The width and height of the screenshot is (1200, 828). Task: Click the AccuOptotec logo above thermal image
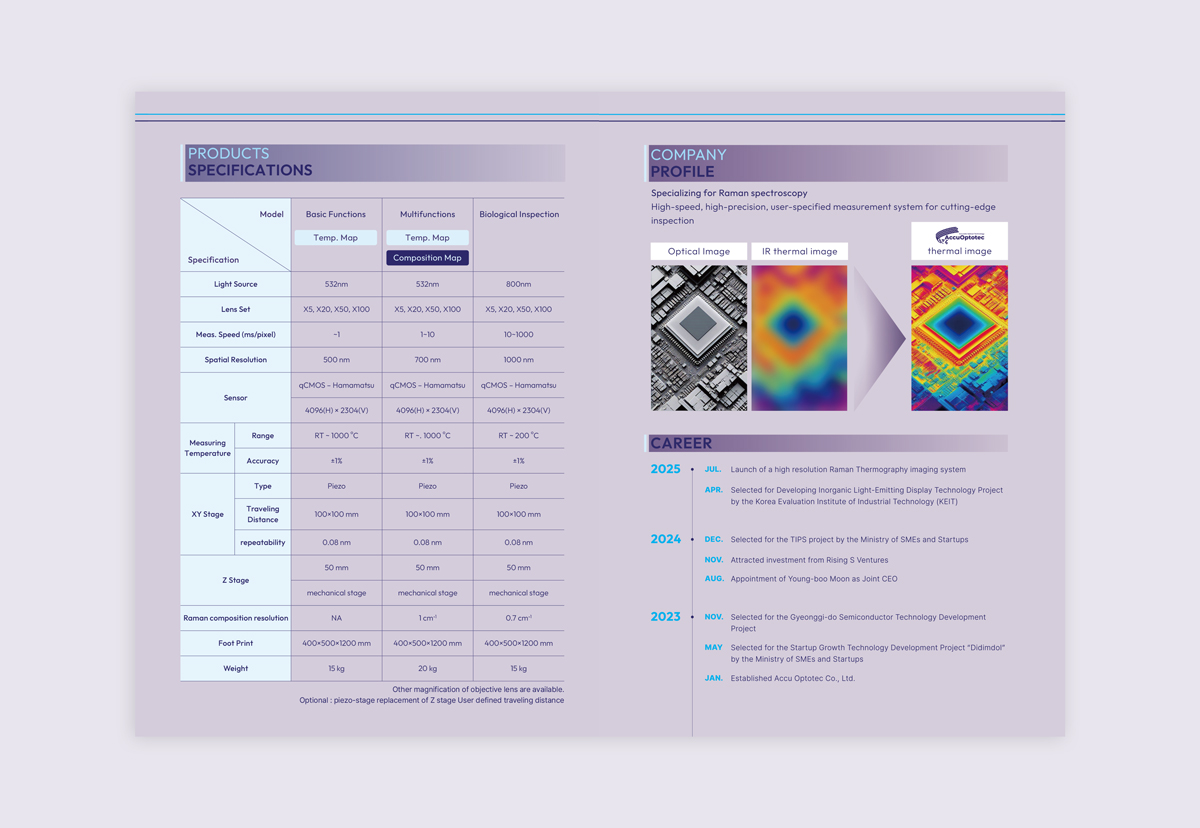coord(959,235)
